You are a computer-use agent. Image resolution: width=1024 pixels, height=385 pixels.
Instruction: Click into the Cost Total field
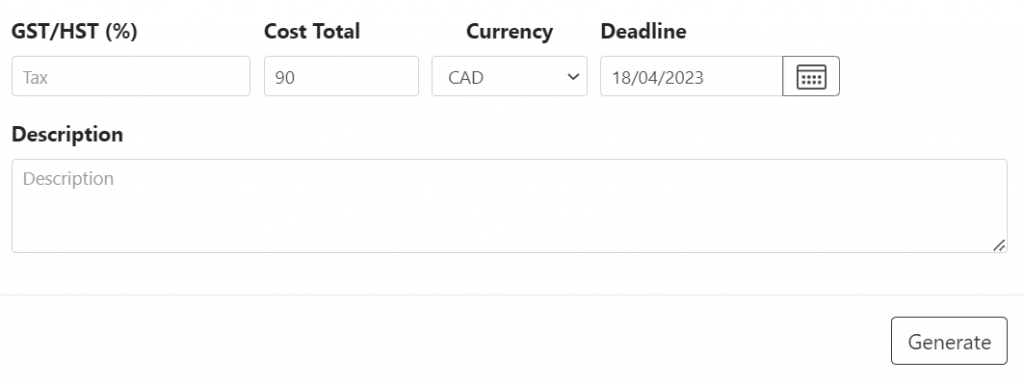(341, 76)
